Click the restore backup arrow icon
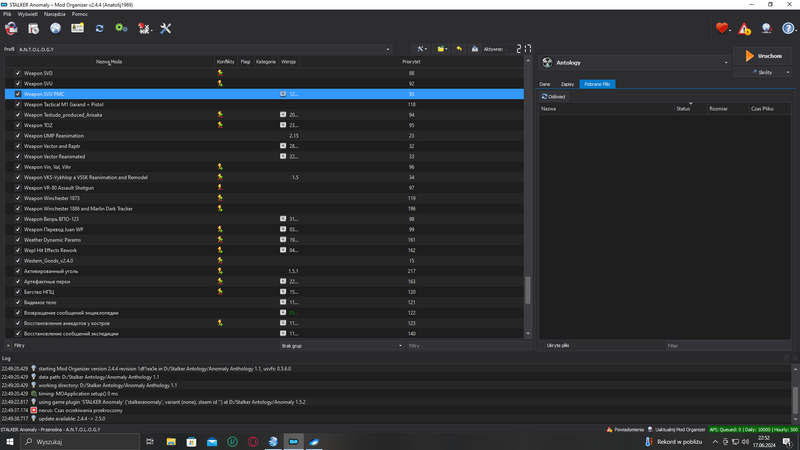Viewport: 800px width, 450px height. (x=459, y=49)
